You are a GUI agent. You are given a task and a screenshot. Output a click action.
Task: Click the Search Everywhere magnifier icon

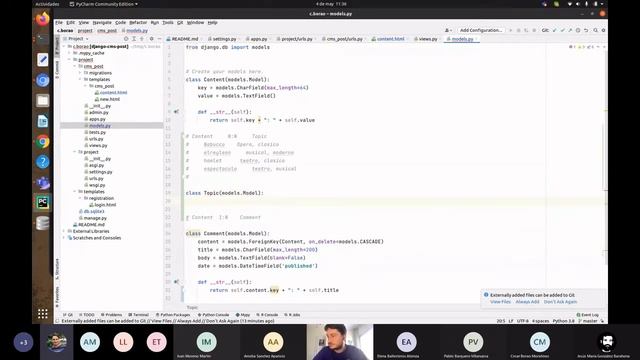[596, 30]
